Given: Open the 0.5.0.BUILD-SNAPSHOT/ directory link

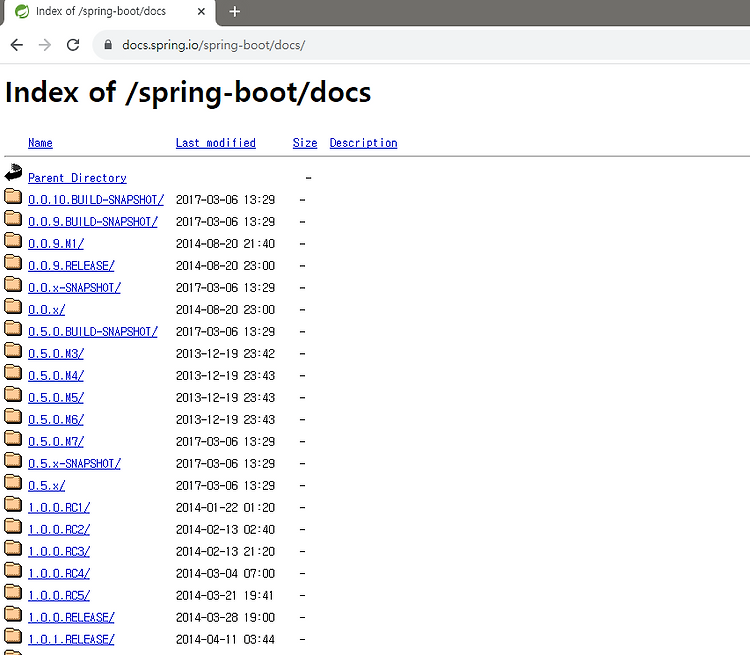Looking at the screenshot, I should (x=93, y=332).
